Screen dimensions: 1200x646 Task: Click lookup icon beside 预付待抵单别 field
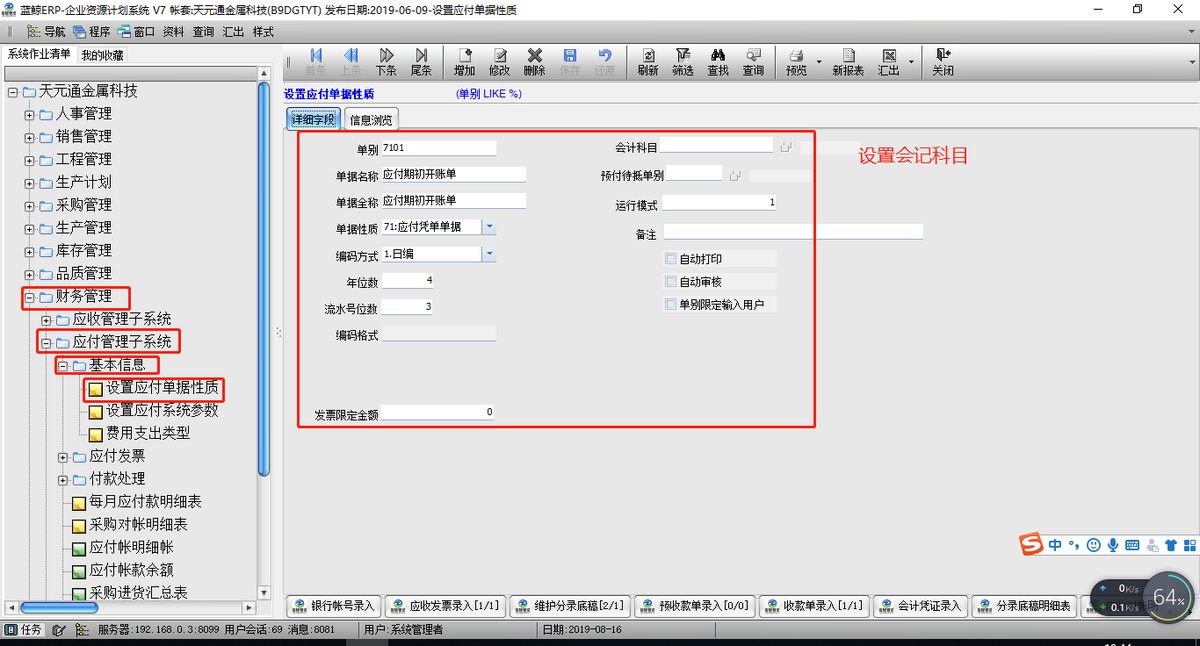[x=735, y=175]
